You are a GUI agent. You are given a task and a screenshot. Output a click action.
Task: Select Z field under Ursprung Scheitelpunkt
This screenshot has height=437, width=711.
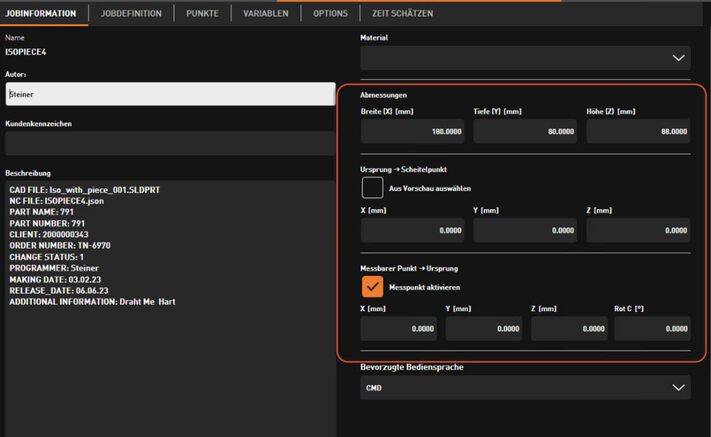click(x=638, y=230)
